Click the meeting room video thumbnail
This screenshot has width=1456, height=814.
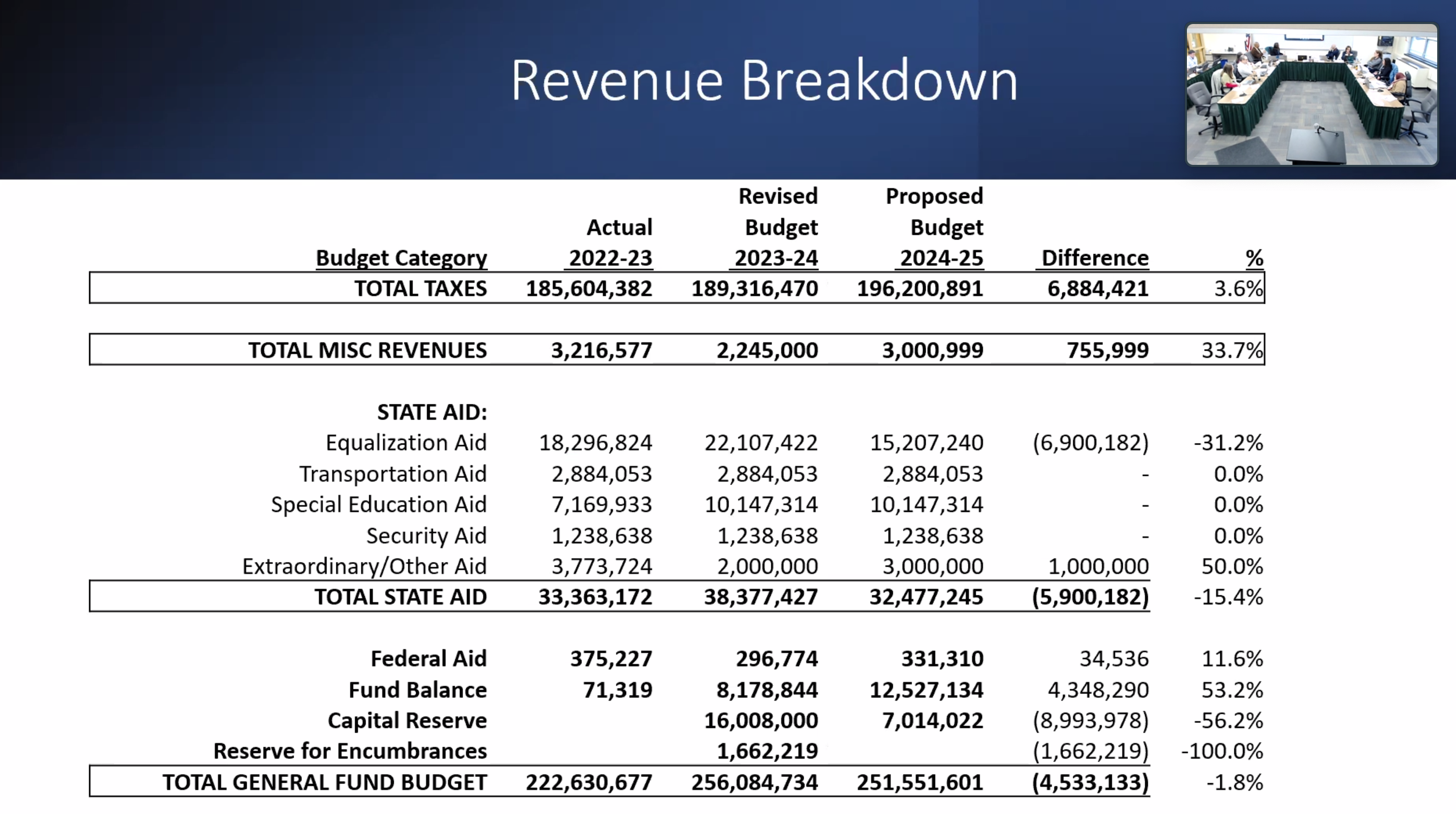[1311, 95]
